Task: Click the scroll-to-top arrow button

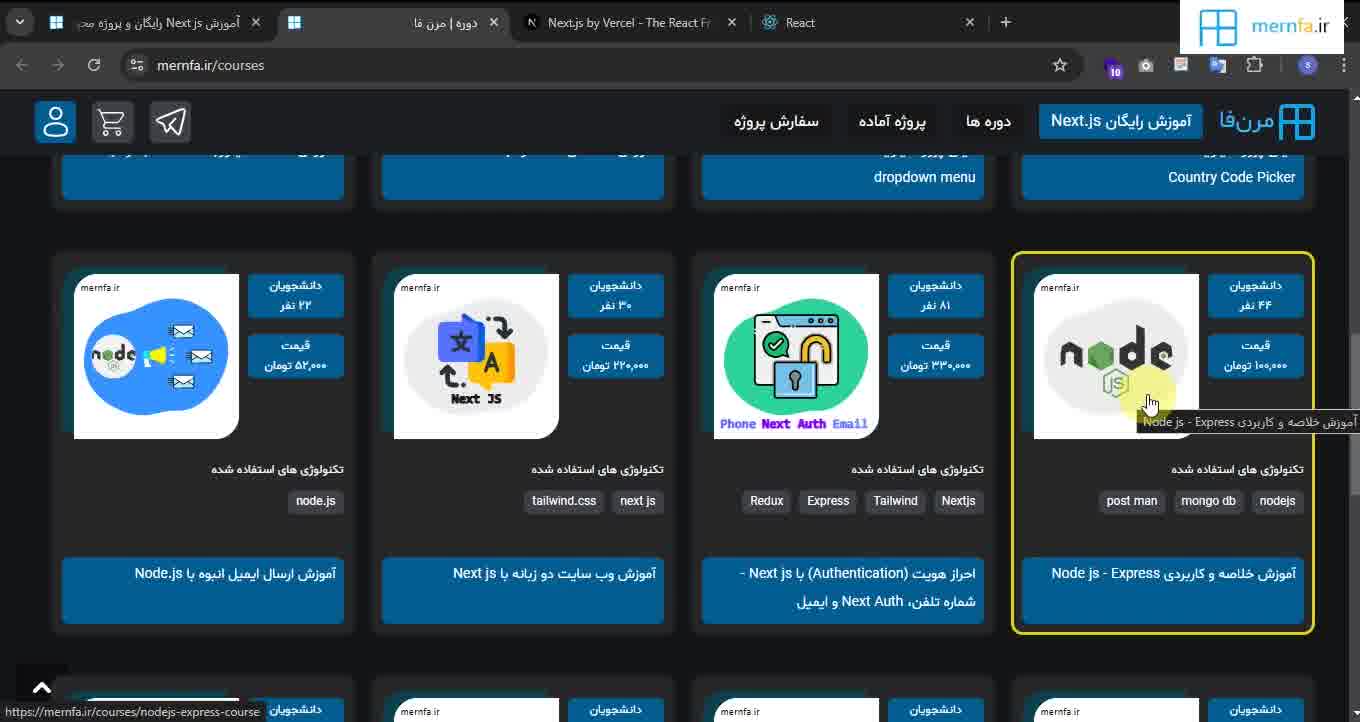Action: 42,687
